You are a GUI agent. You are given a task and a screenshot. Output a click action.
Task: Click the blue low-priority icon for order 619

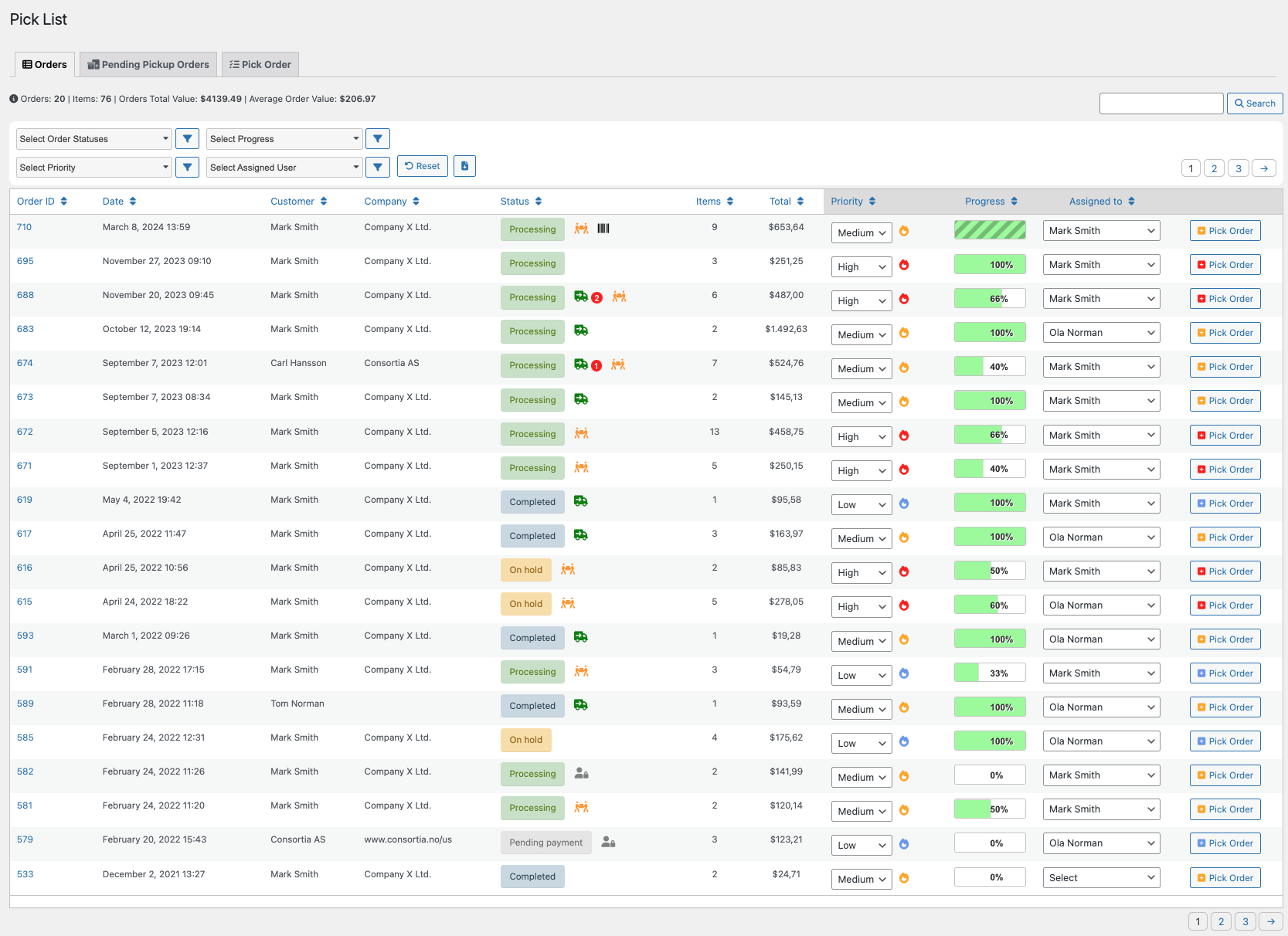tap(904, 504)
